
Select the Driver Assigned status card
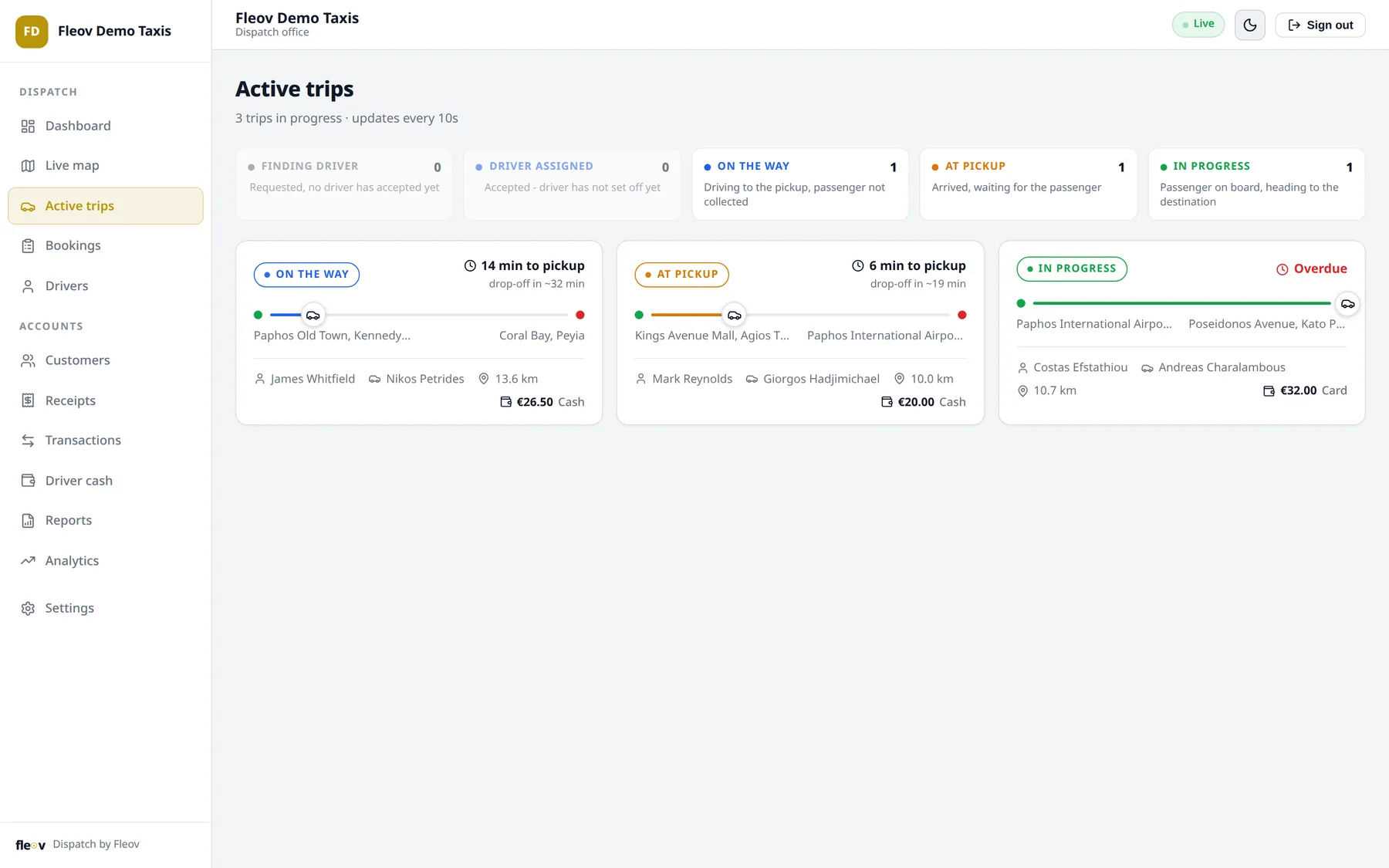[572, 184]
